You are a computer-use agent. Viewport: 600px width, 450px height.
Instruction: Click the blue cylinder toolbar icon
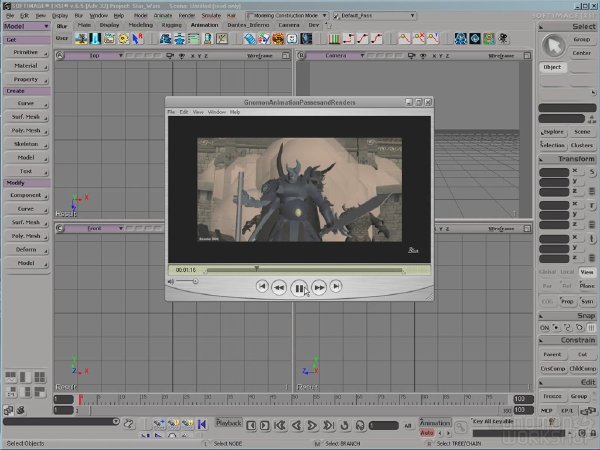(x=250, y=39)
